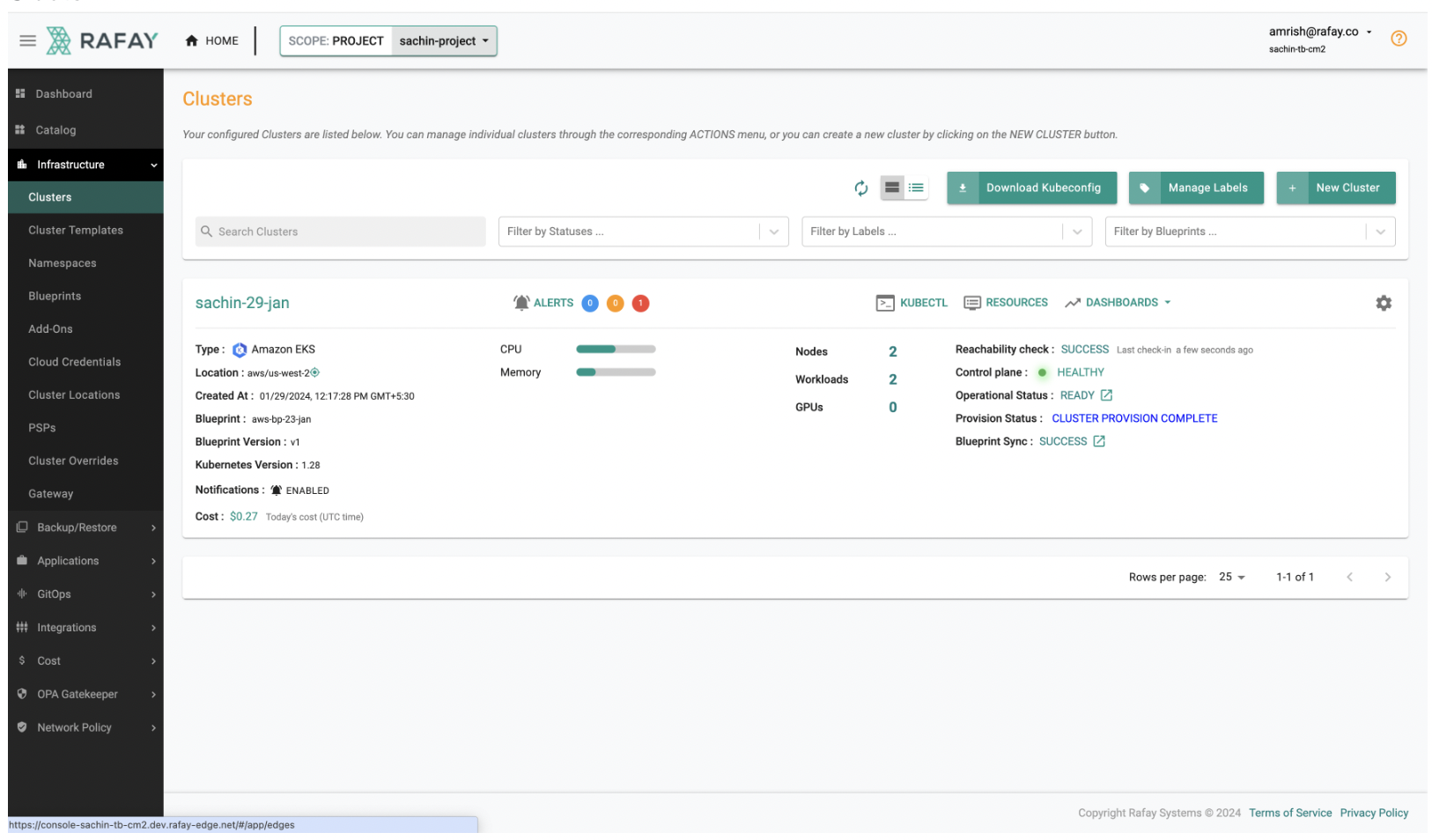Open Catalog in sidebar
The width and height of the screenshot is (1432, 840).
(x=85, y=130)
